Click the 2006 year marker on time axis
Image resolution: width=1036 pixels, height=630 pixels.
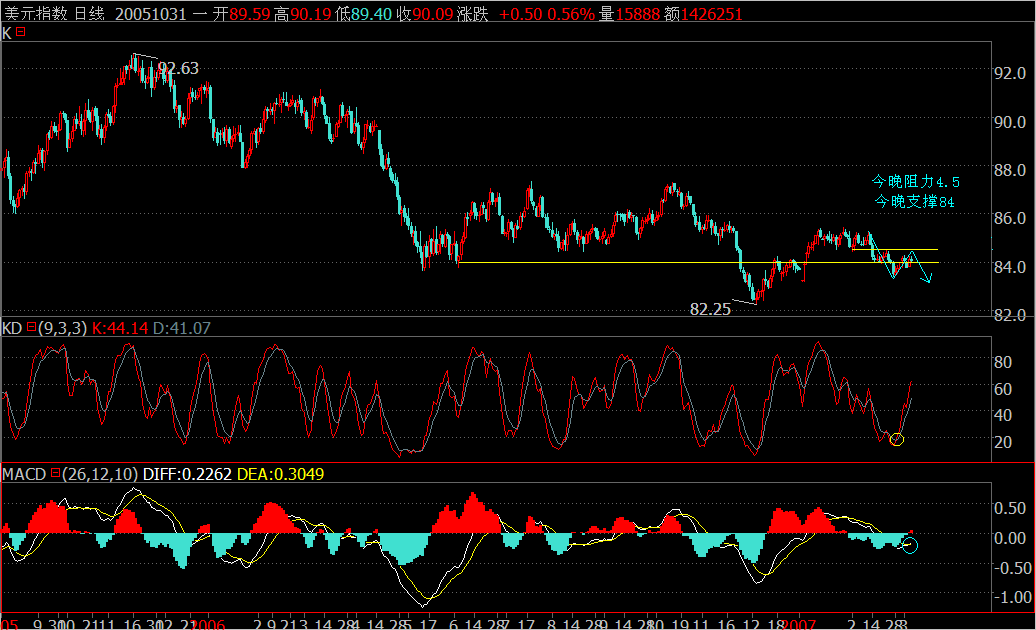pyautogui.click(x=207, y=624)
